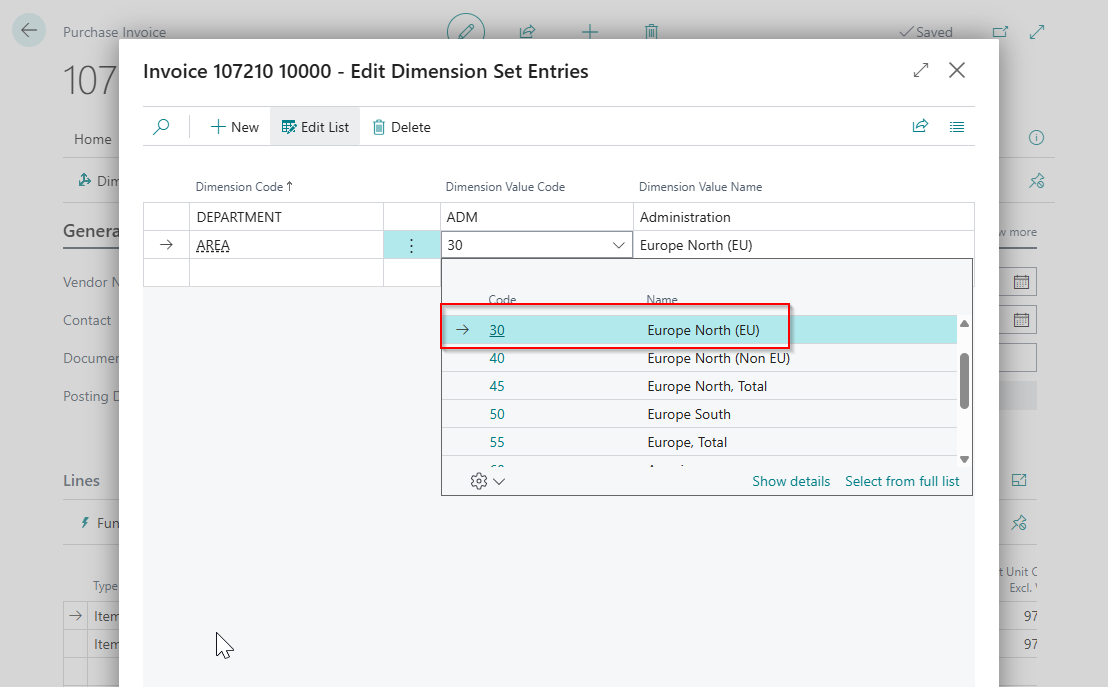Viewport: 1108px width, 687px height.
Task: Go back with Purchase Invoice back arrow
Action: (x=29, y=30)
